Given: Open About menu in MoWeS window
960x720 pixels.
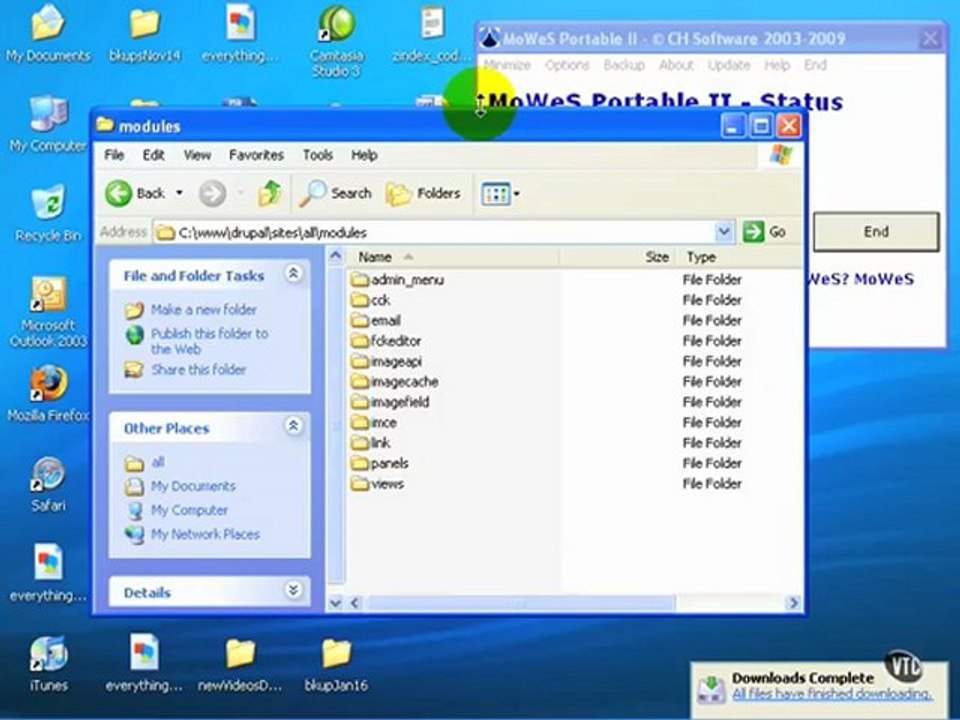Looking at the screenshot, I should (x=676, y=66).
